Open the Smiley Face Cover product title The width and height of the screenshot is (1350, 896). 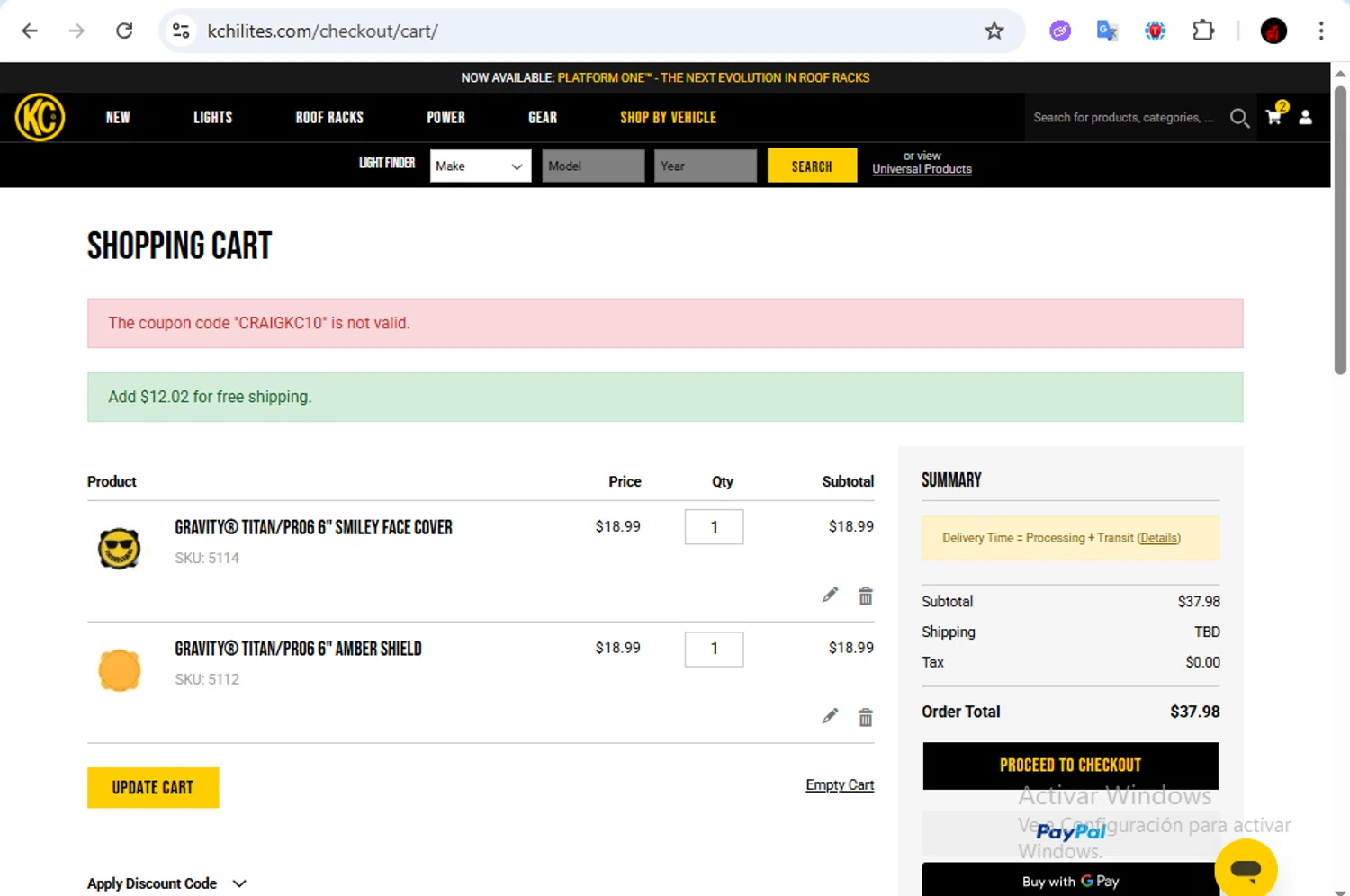point(313,527)
